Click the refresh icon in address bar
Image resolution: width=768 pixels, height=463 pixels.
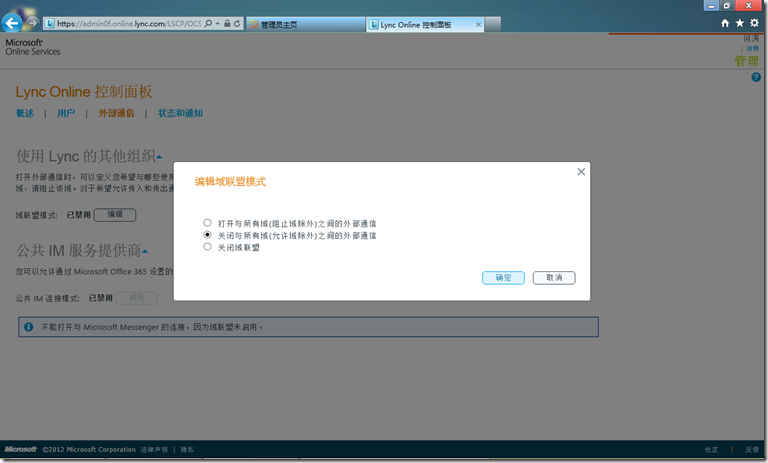click(x=237, y=24)
